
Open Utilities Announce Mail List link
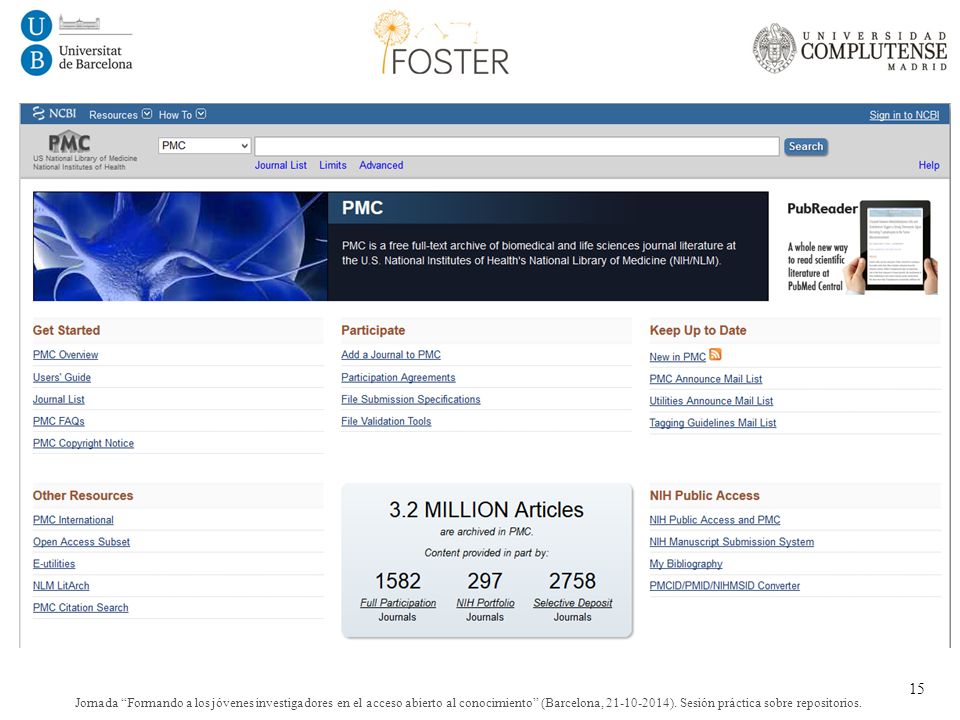(711, 401)
